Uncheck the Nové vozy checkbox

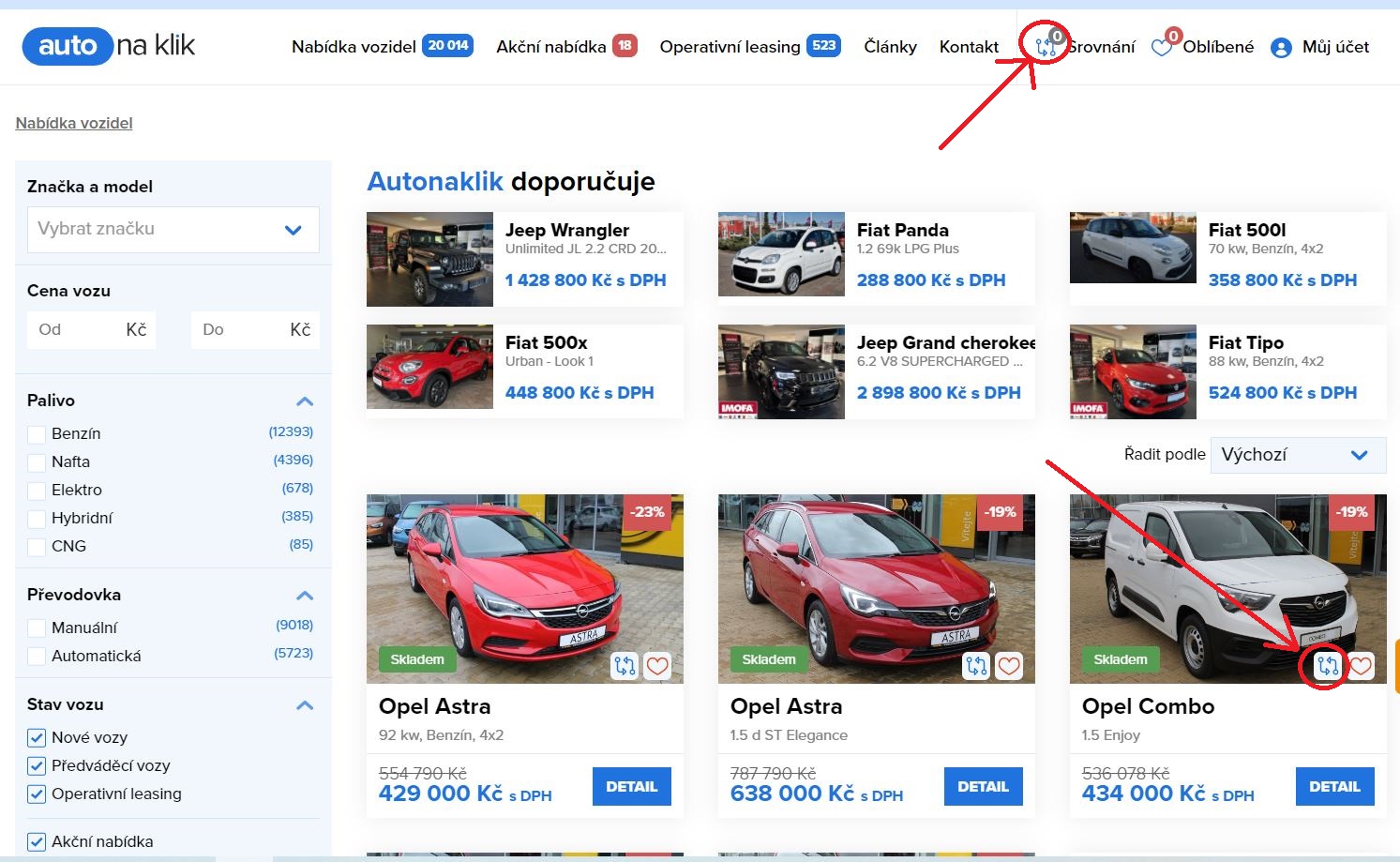tap(37, 738)
